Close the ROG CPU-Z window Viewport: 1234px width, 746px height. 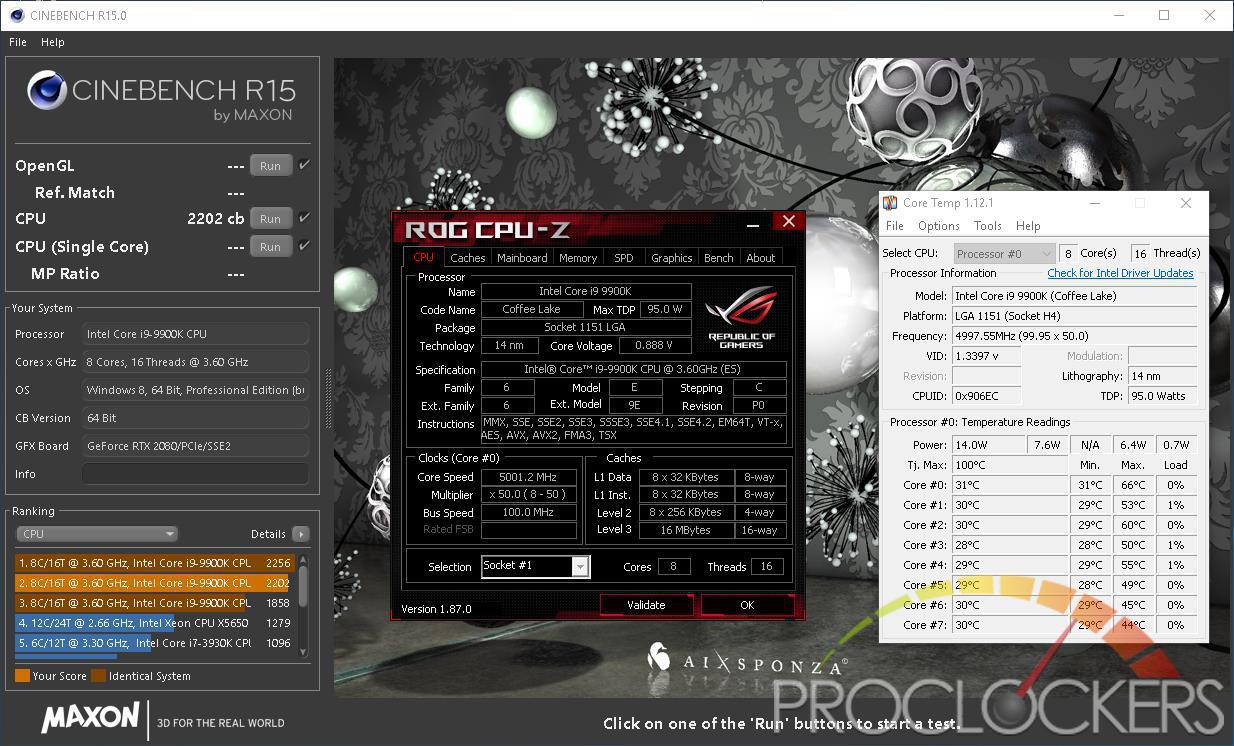pyautogui.click(x=789, y=222)
